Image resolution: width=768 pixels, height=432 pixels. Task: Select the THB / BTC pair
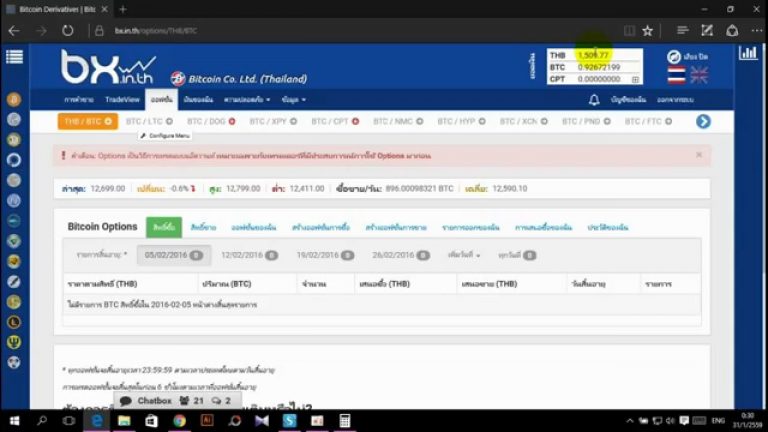[x=88, y=121]
